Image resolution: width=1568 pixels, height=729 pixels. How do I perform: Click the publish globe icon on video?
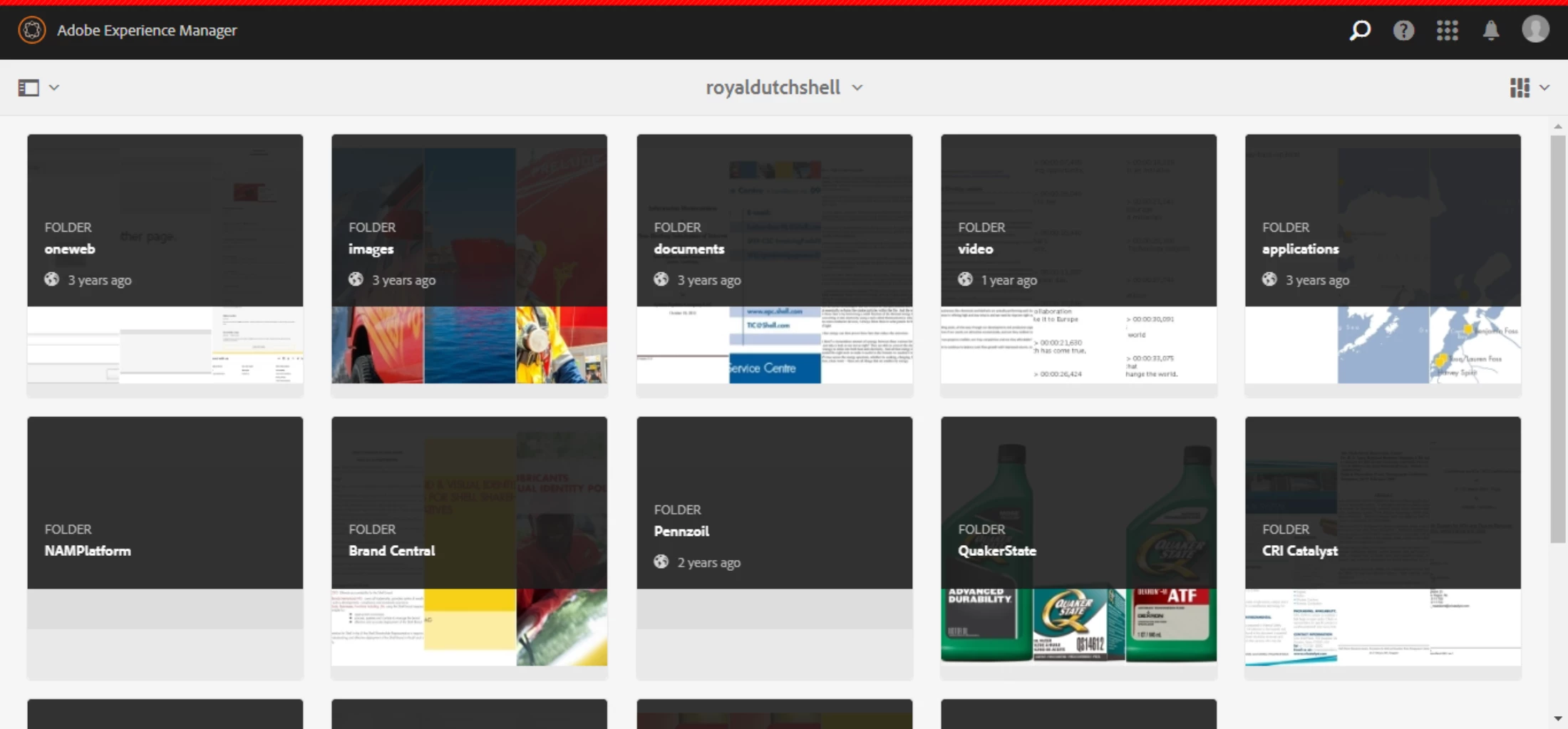[965, 279]
